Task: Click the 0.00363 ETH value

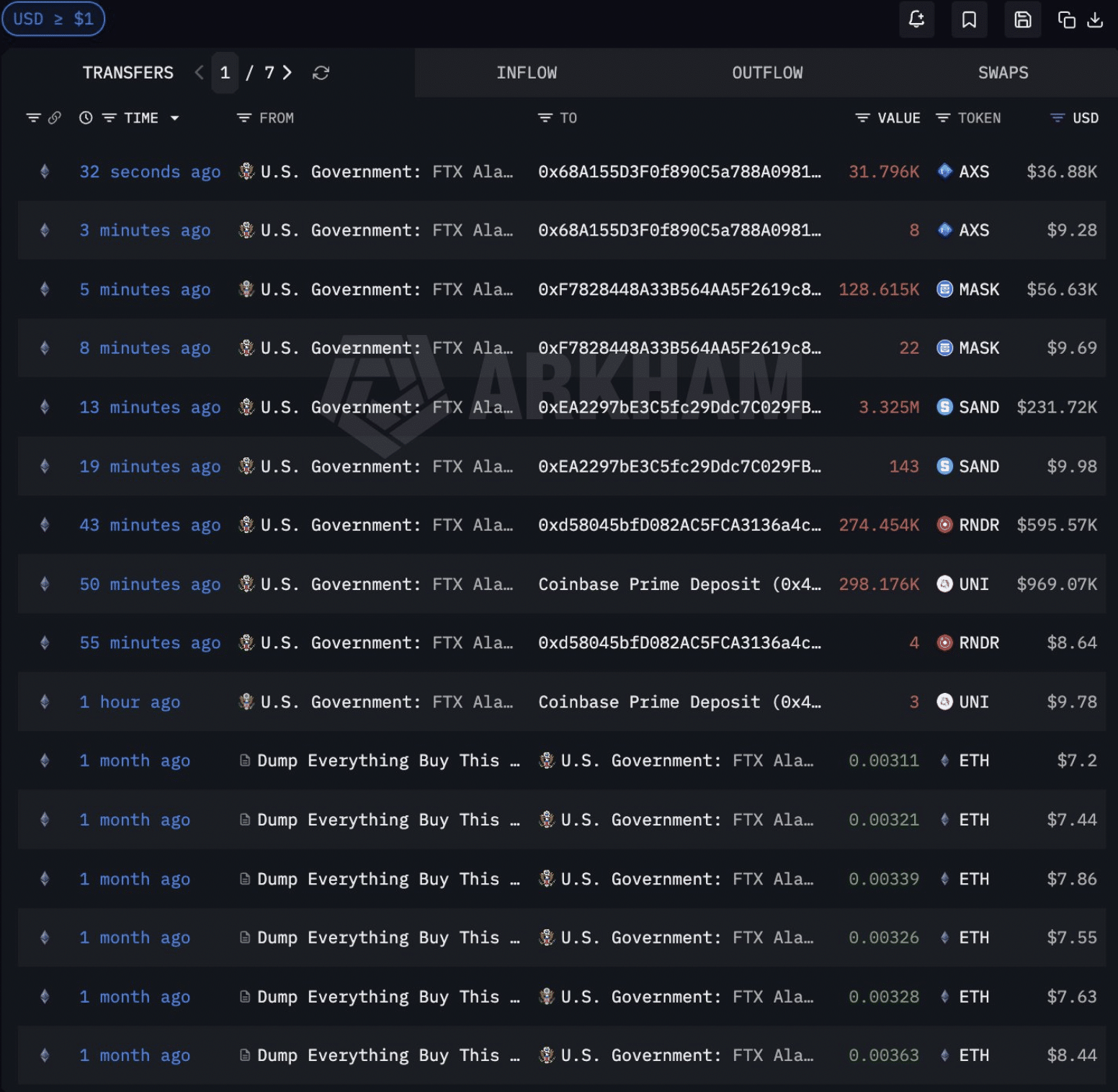Action: click(x=884, y=1055)
